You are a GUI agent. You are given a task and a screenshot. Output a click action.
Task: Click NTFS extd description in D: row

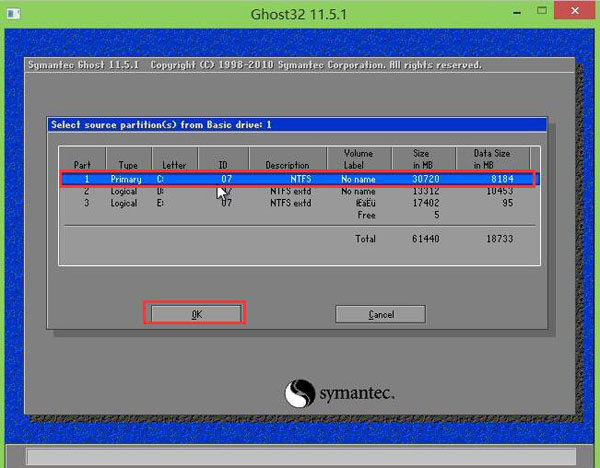[x=290, y=191]
